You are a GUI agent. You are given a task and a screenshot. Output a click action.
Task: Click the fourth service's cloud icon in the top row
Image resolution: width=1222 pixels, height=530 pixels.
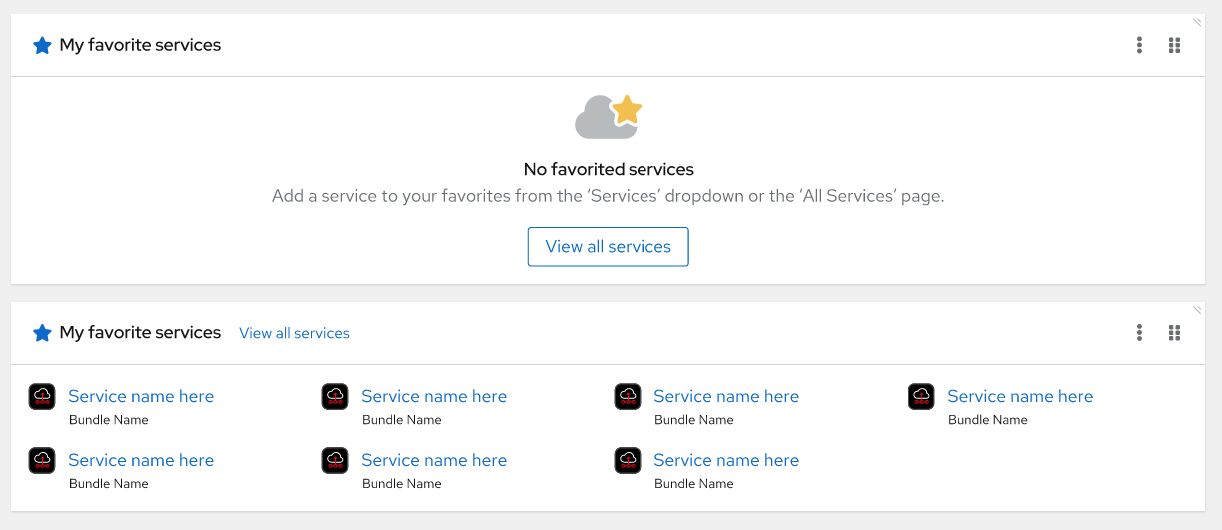tap(921, 397)
